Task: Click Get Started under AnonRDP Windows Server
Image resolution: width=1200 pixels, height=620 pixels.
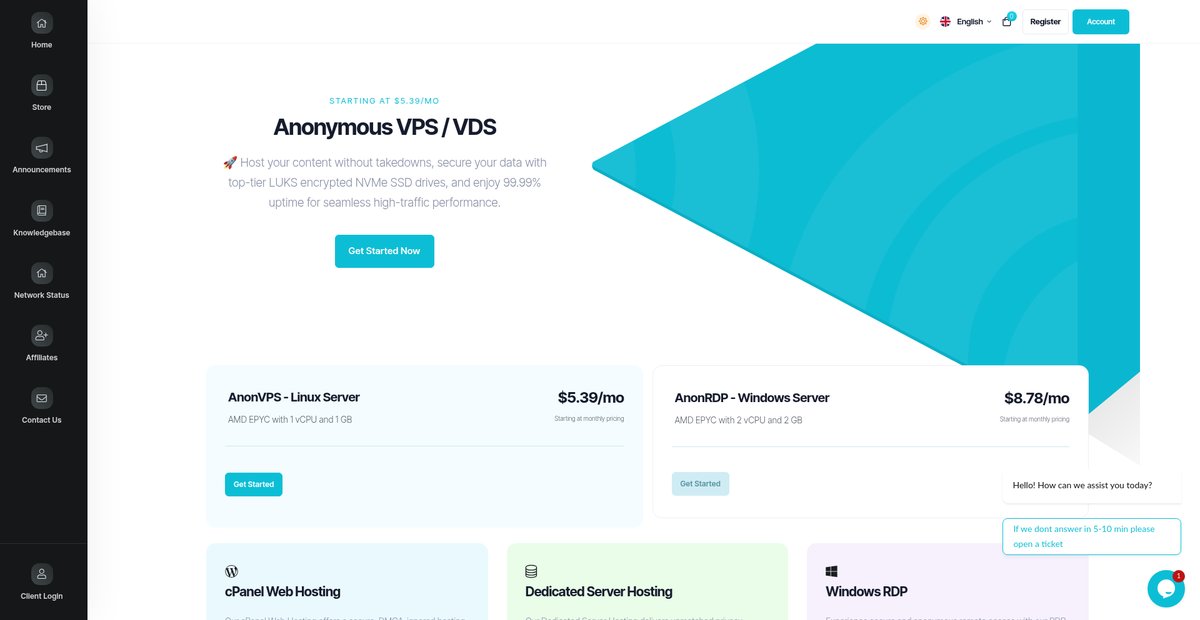Action: tap(700, 484)
